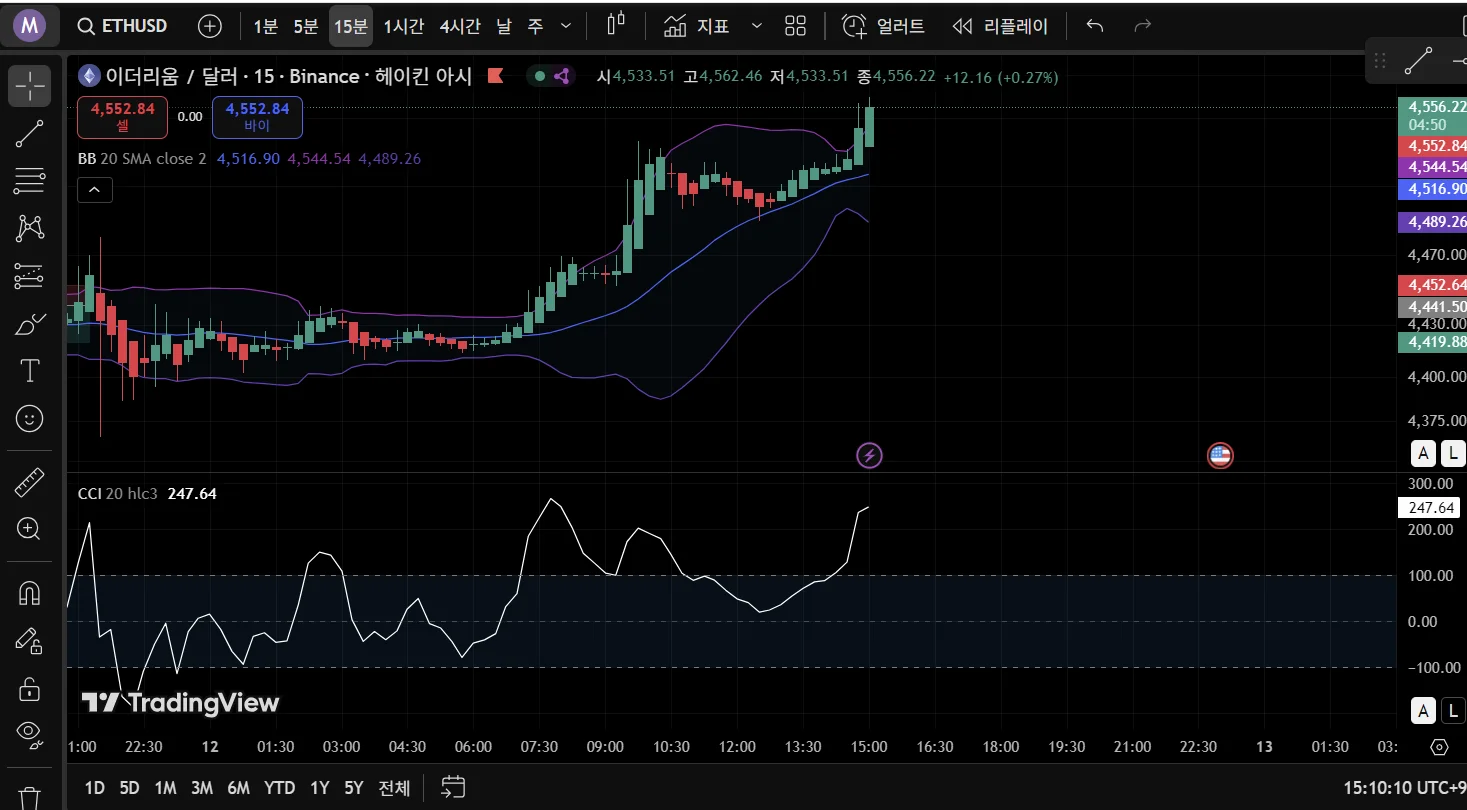Screen dimensions: 1467x810
Task: Switch to the 1시간 timeframe
Action: click(x=404, y=26)
